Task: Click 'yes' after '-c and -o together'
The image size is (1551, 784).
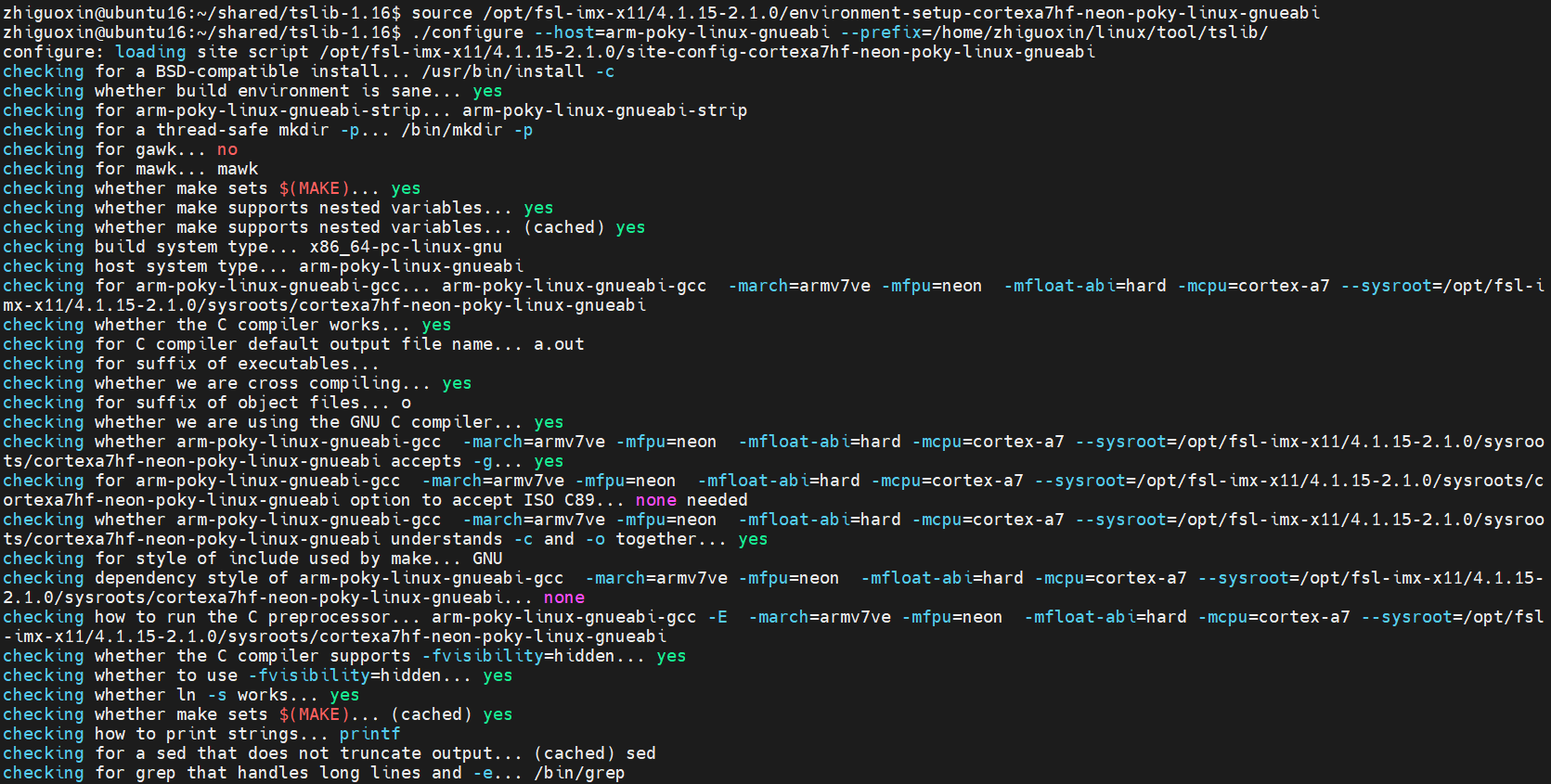Action: coord(753,539)
